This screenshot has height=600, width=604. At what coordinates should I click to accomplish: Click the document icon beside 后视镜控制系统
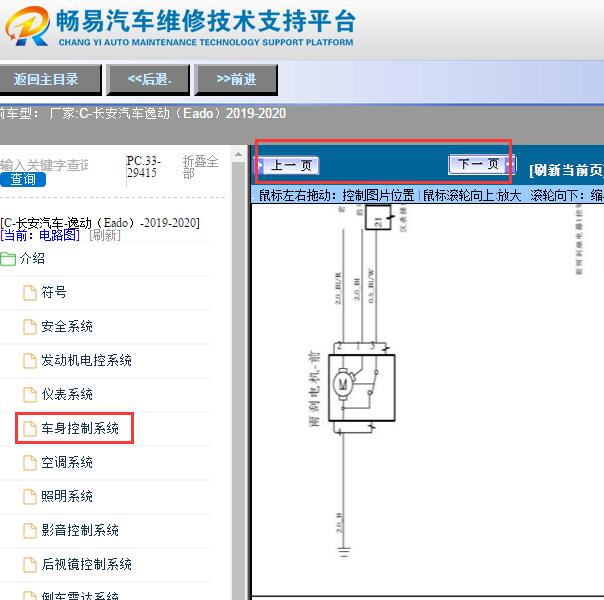[30, 565]
